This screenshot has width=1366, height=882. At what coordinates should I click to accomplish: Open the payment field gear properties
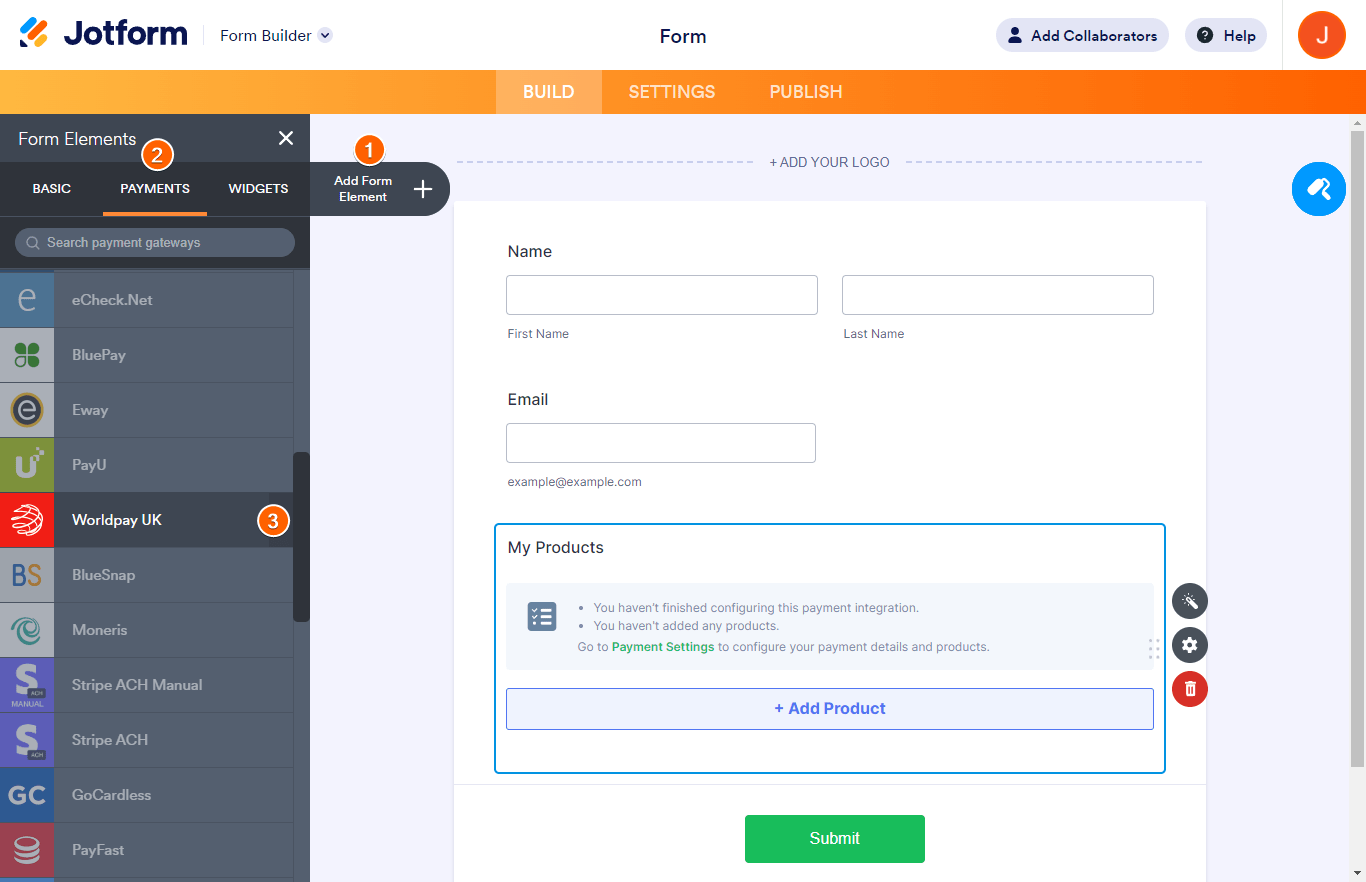click(x=1190, y=645)
